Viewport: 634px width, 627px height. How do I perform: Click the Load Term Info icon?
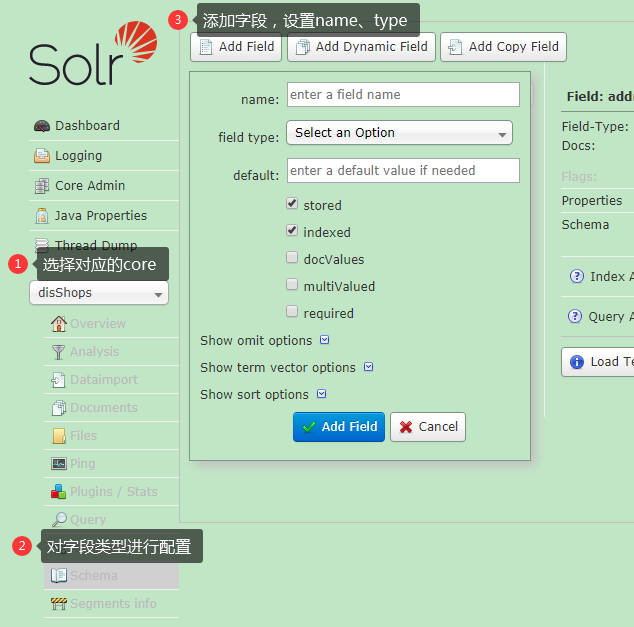(577, 362)
